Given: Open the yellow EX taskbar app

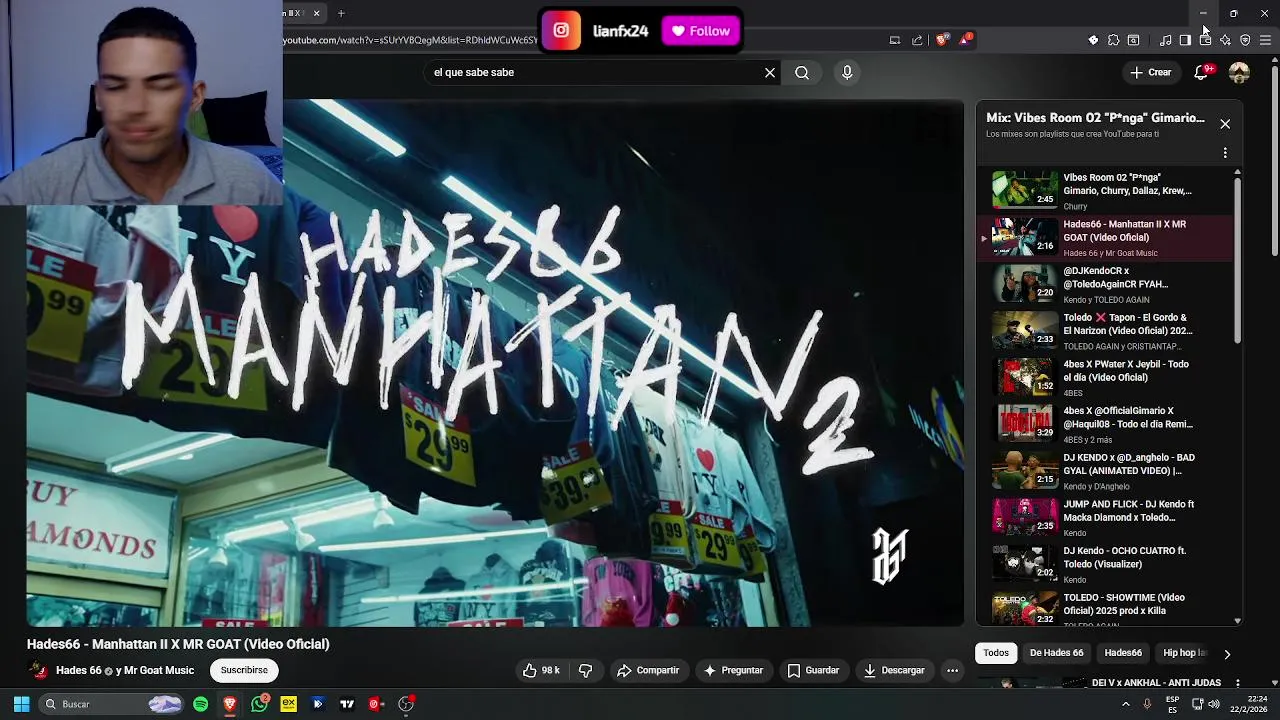Looking at the screenshot, I should point(289,704).
